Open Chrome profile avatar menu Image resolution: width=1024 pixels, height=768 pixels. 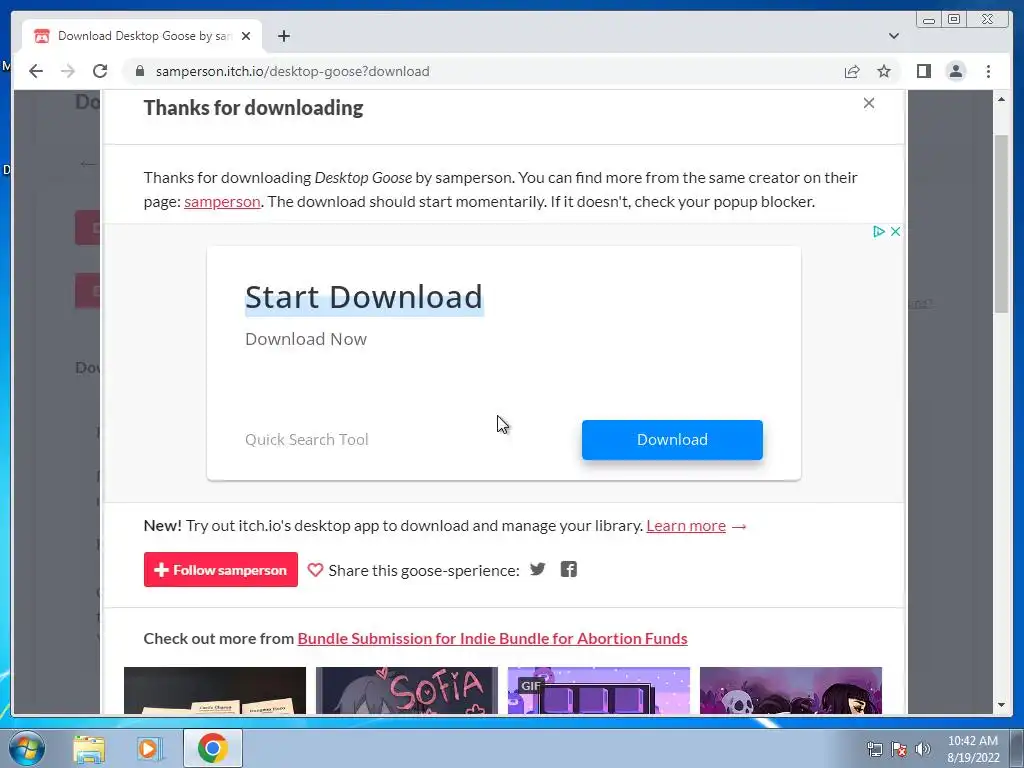tap(955, 71)
